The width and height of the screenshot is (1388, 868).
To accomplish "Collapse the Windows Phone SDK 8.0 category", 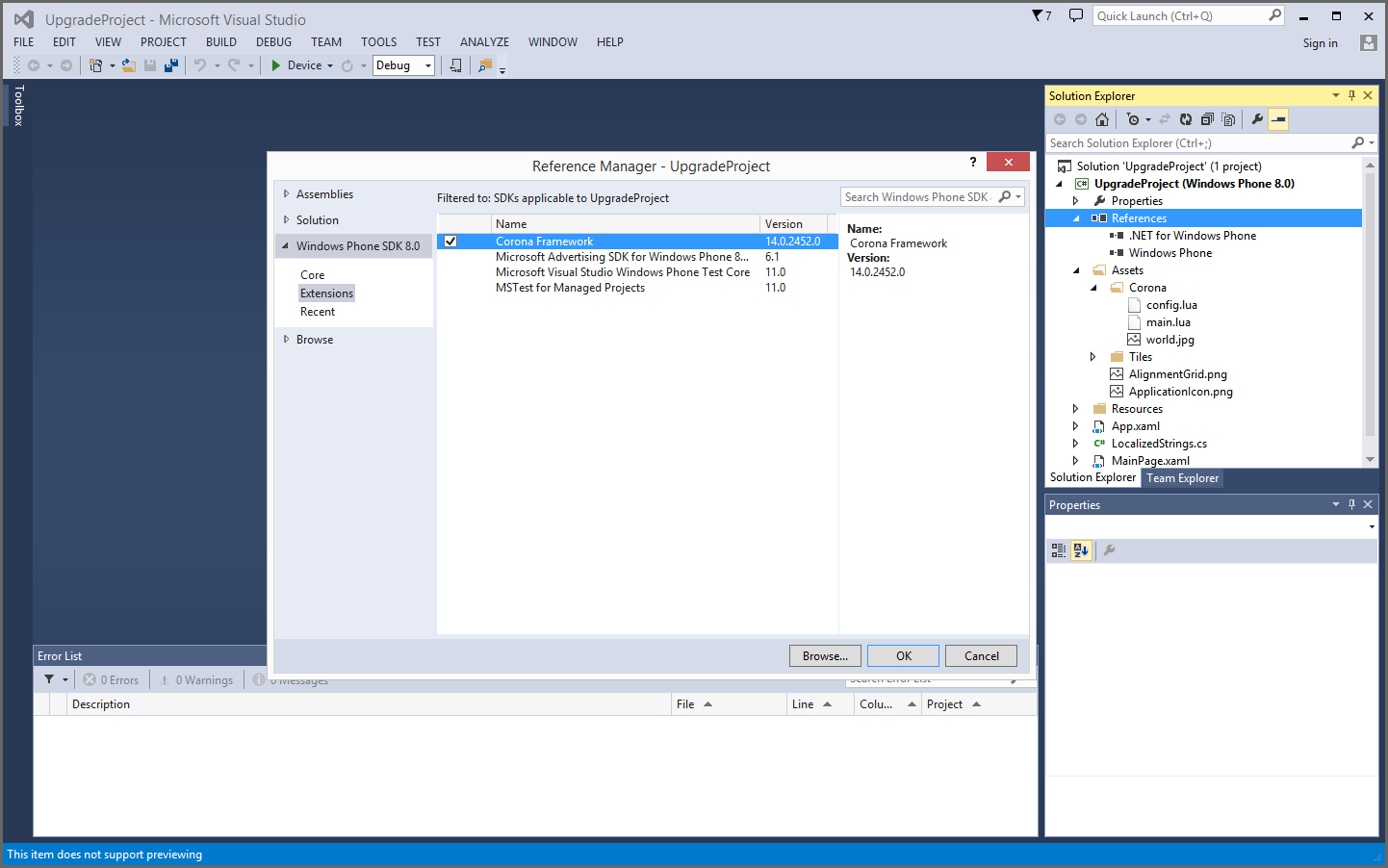I will 285,246.
